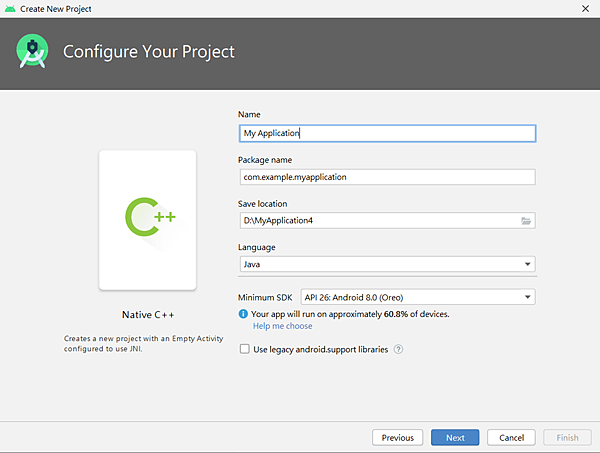Viewport: 600px width, 453px height.
Task: Click the Name field containing My Application
Action: click(387, 133)
